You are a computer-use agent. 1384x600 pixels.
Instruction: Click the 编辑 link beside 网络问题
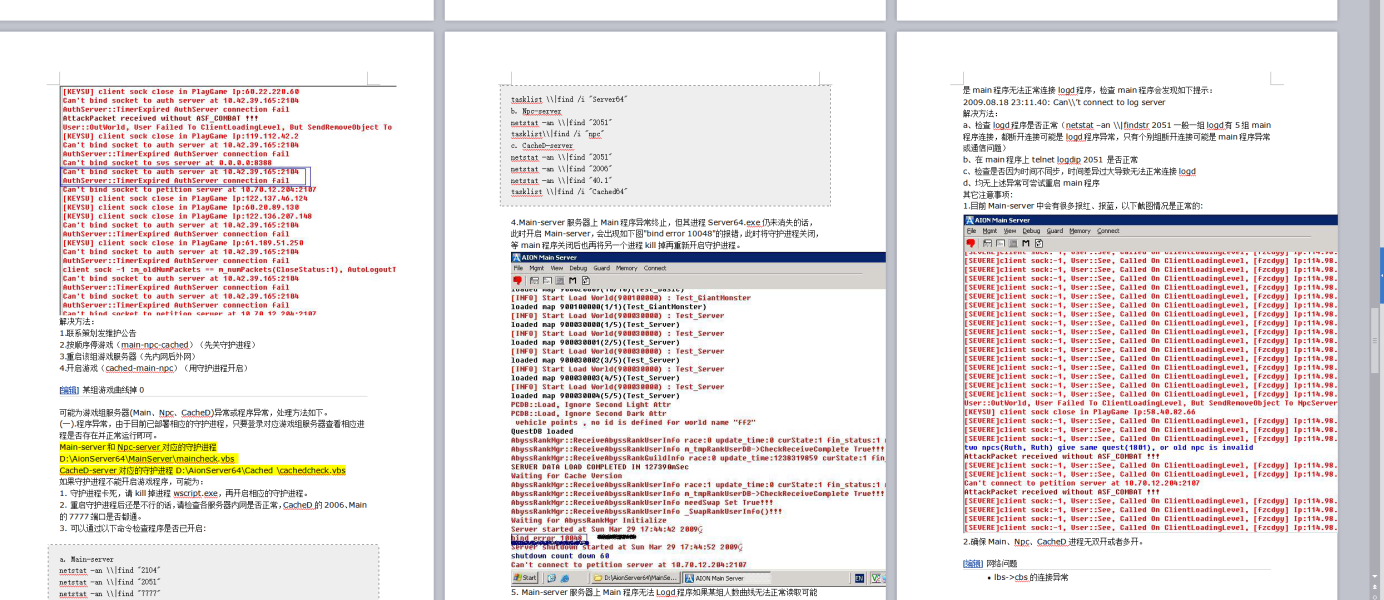click(x=972, y=564)
